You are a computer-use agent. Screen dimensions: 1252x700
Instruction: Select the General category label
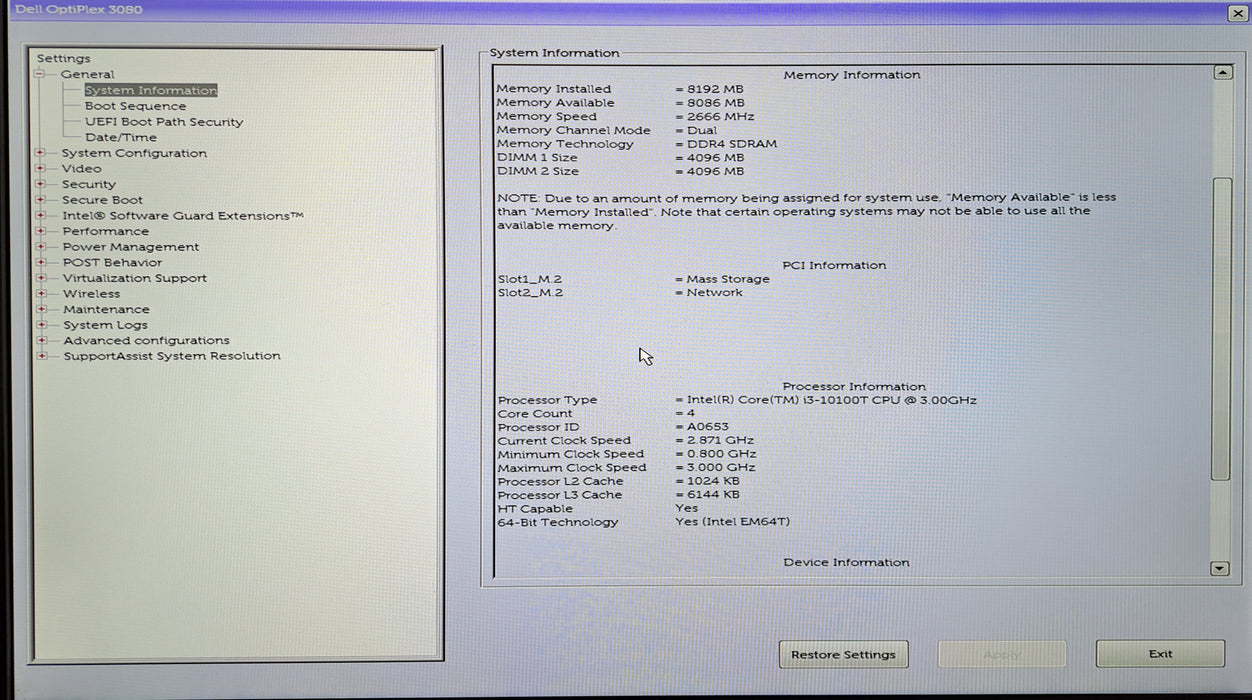(87, 74)
